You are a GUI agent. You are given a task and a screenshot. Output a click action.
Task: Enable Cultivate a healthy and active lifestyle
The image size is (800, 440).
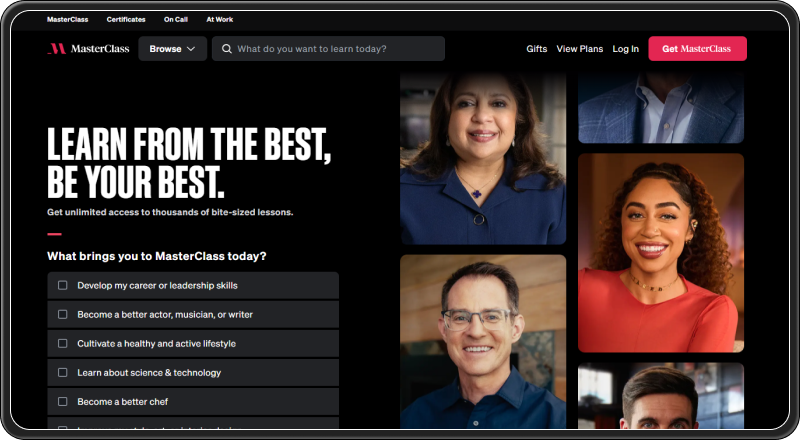tap(62, 343)
